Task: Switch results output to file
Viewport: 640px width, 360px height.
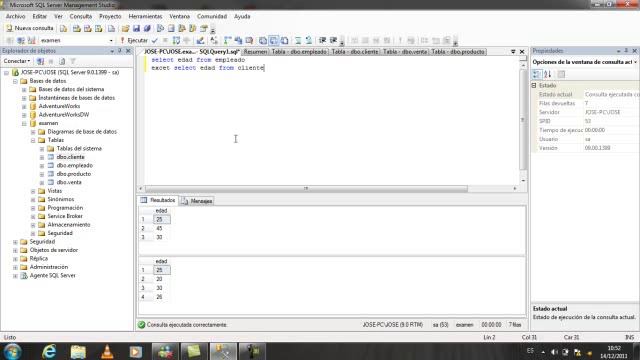Action: (x=285, y=40)
